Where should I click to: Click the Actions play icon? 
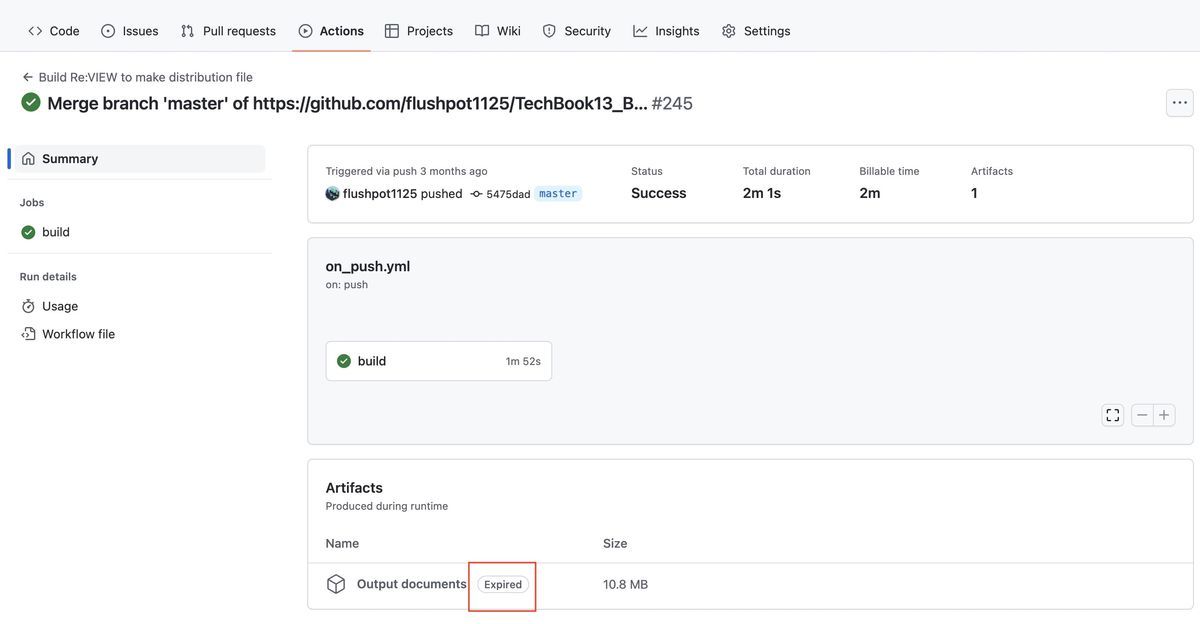pos(305,31)
